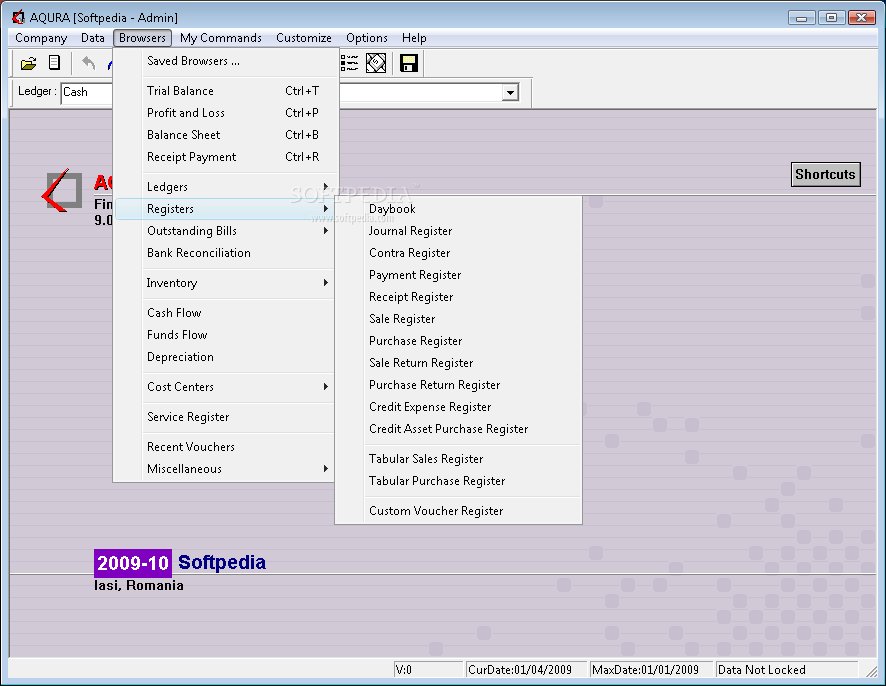
Task: Open Payment Register
Action: pos(459,275)
